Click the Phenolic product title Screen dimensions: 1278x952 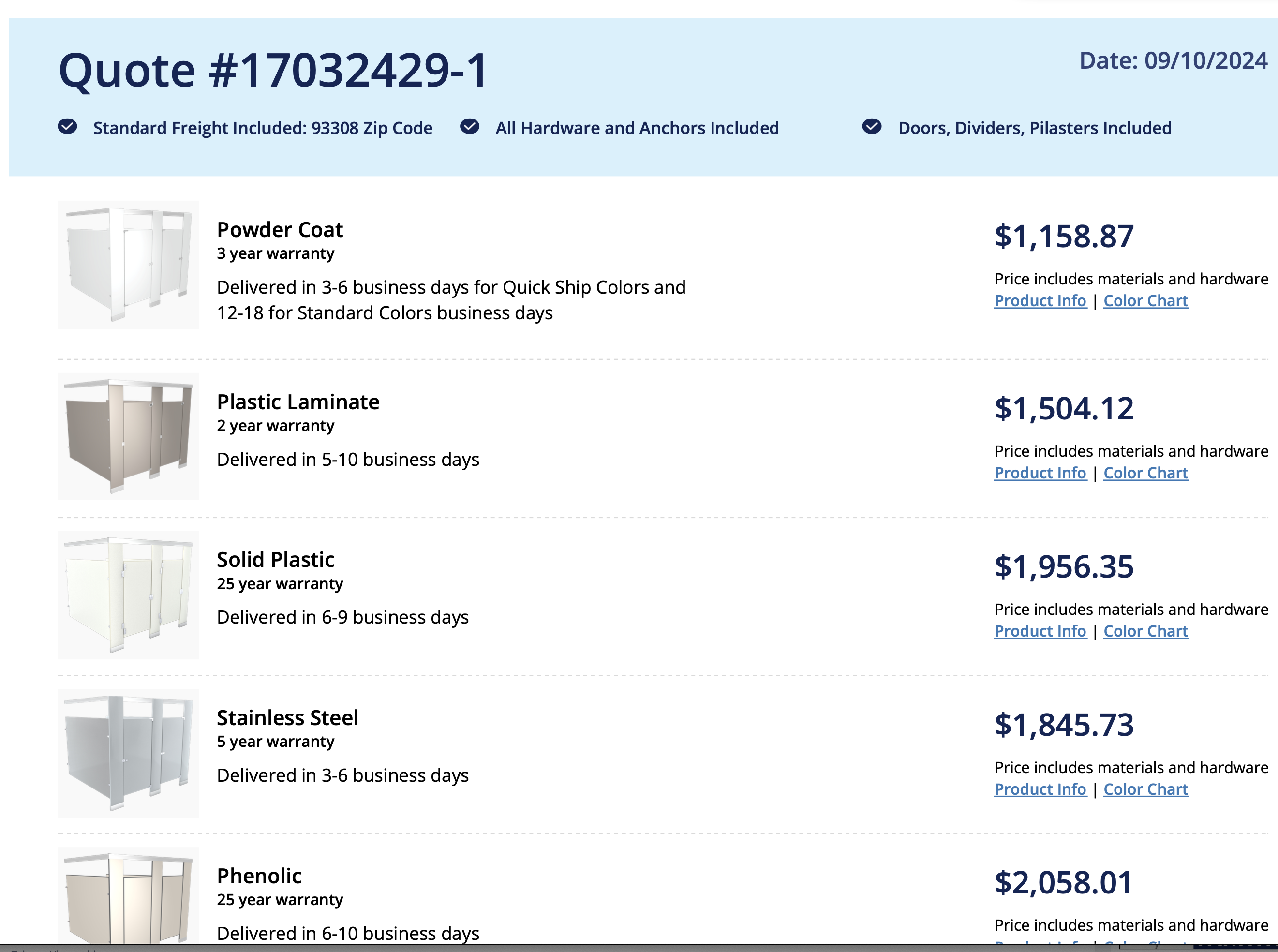tap(259, 876)
